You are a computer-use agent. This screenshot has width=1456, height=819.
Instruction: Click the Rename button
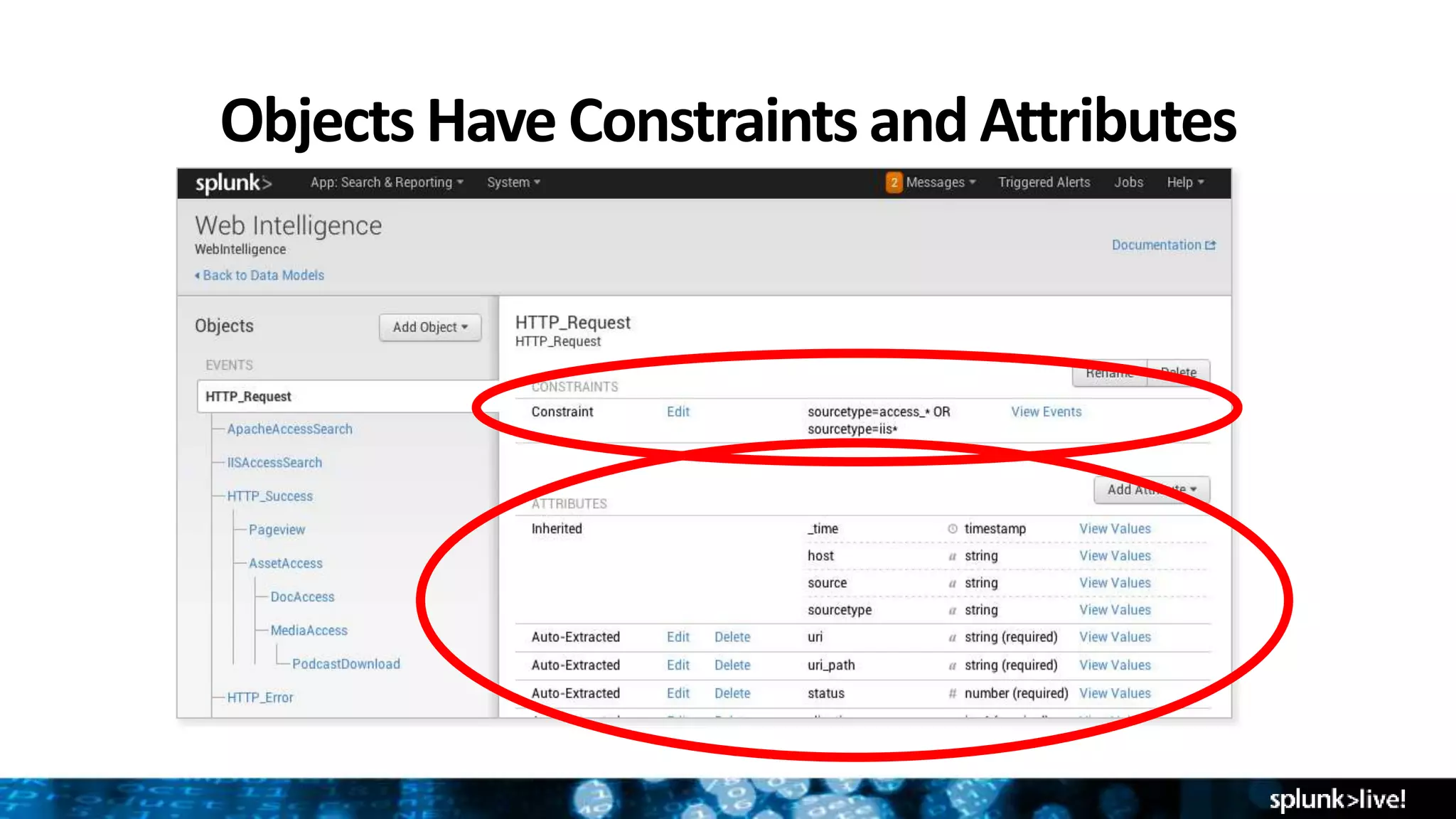pos(1110,373)
